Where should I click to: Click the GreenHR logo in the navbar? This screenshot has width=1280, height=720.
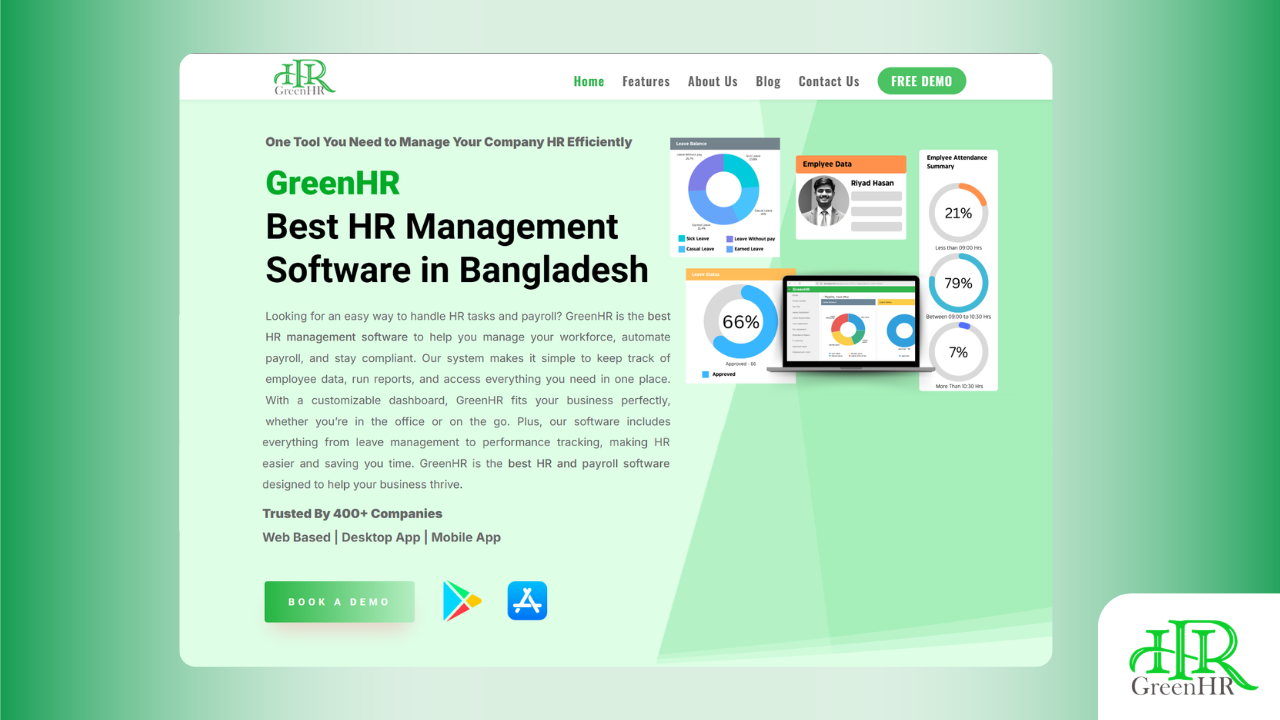(303, 77)
